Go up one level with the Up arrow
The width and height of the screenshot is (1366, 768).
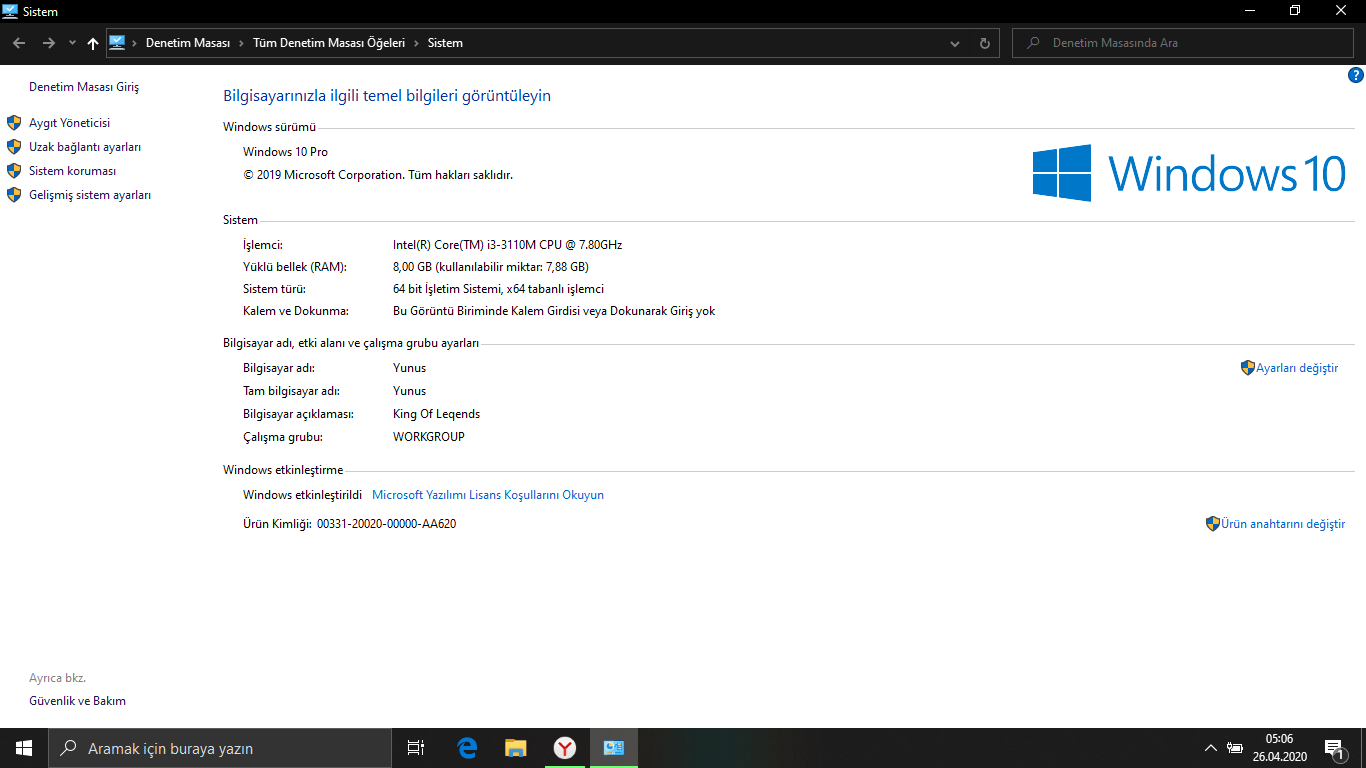point(93,43)
